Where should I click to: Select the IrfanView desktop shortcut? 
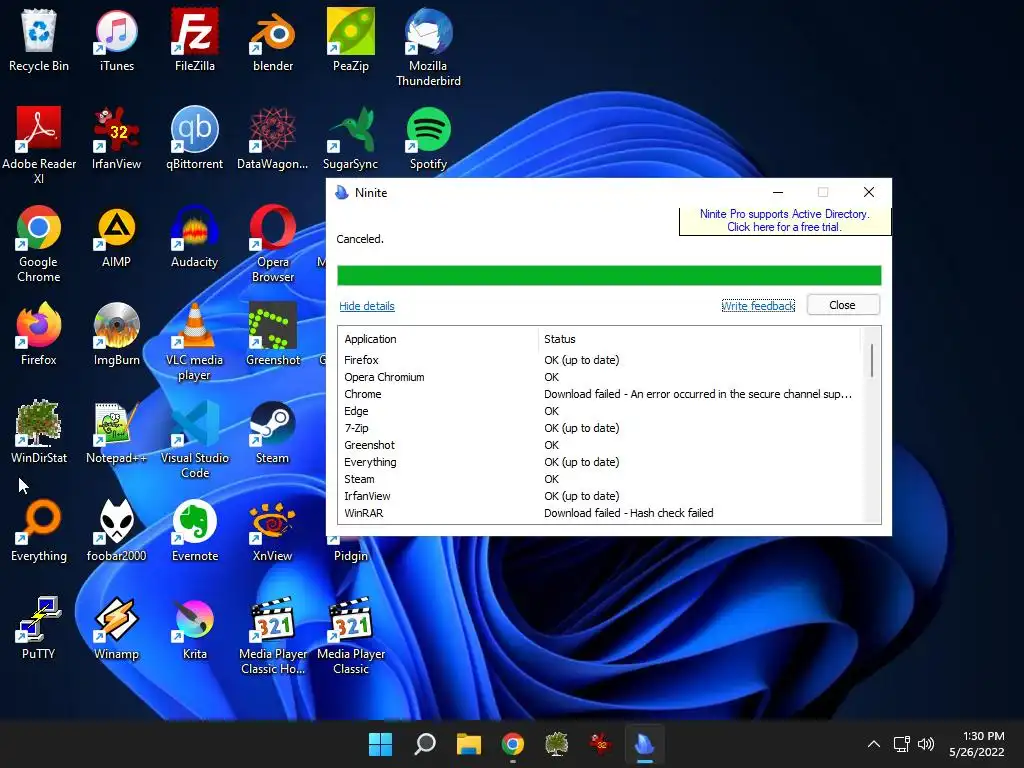click(116, 138)
